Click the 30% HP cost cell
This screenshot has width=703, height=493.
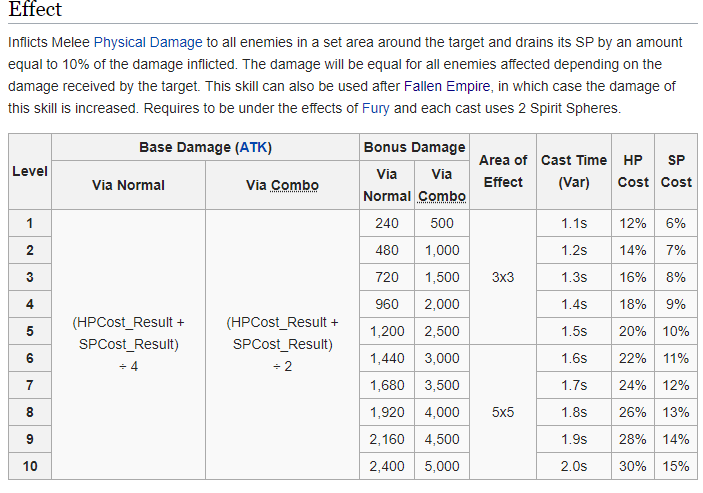click(x=633, y=466)
